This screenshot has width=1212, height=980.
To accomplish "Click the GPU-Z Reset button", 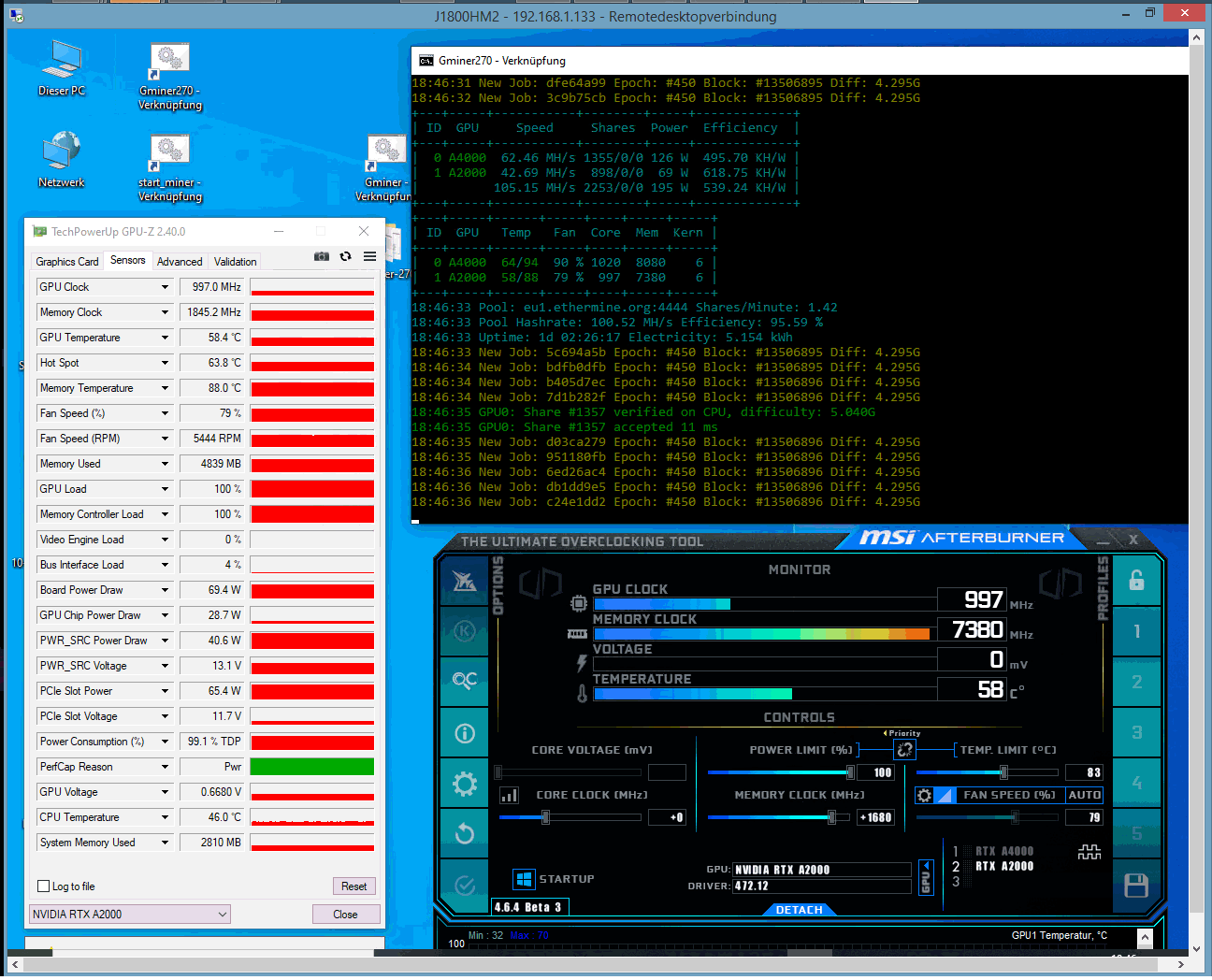I will [x=353, y=886].
